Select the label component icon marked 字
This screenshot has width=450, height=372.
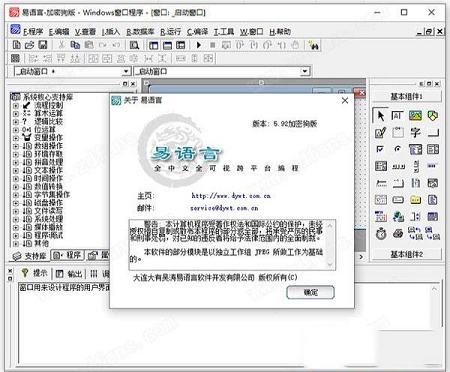click(x=415, y=132)
